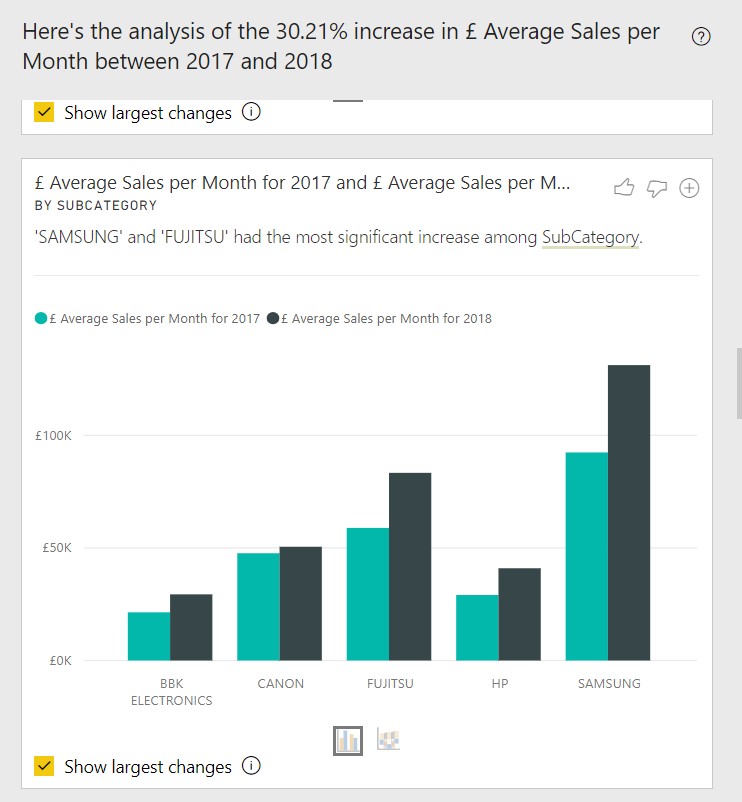Open info icon beside lower Show largest changes
The image size is (742, 802).
[x=251, y=766]
